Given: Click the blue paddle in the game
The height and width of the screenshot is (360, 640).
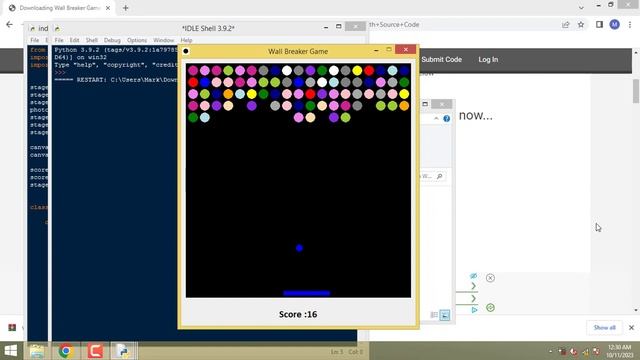Looking at the screenshot, I should [307, 293].
